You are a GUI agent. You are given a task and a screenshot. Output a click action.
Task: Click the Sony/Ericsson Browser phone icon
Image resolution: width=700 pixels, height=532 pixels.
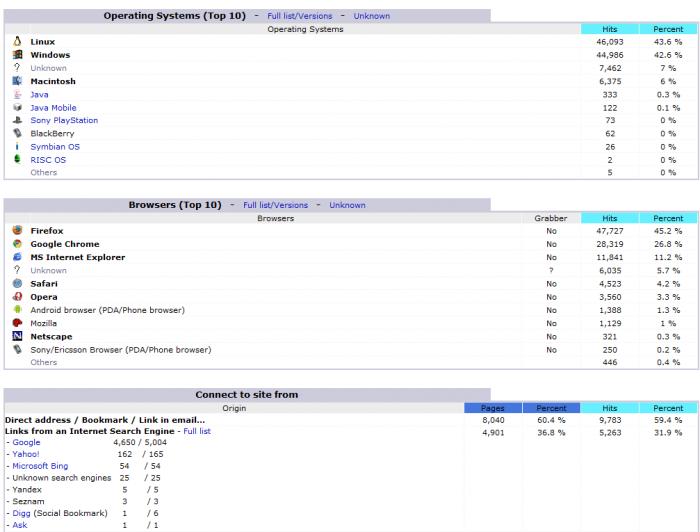click(17, 349)
